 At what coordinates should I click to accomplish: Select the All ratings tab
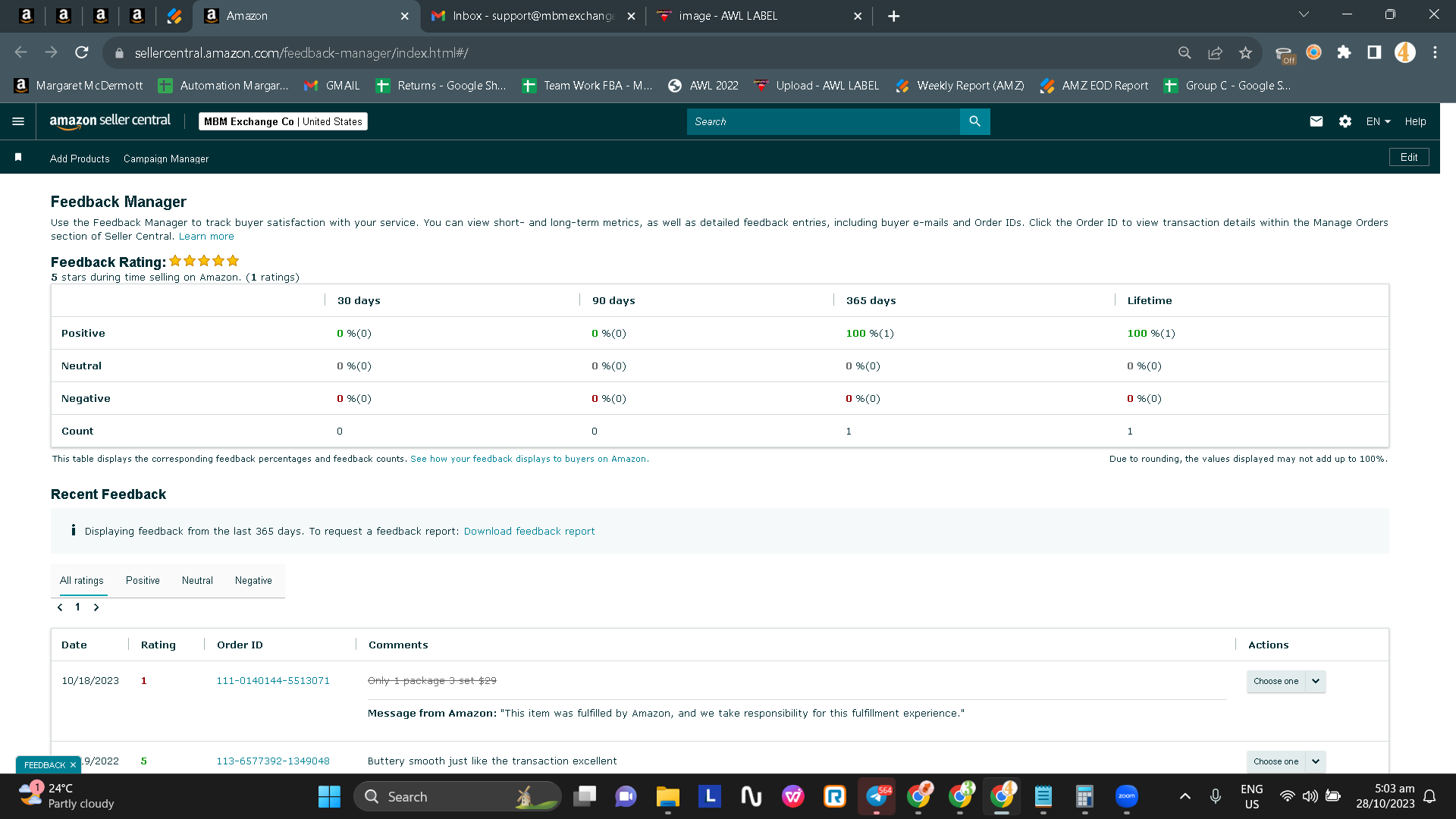(x=82, y=581)
